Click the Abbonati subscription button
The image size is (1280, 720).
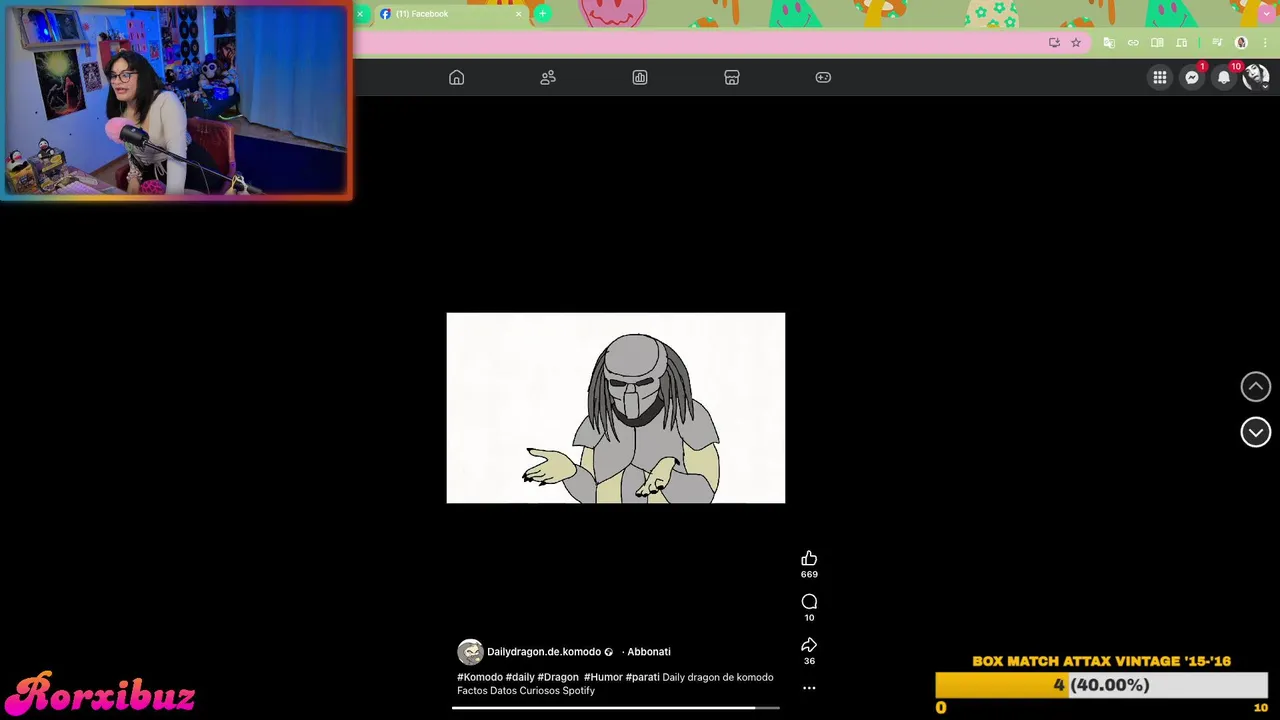coord(649,652)
